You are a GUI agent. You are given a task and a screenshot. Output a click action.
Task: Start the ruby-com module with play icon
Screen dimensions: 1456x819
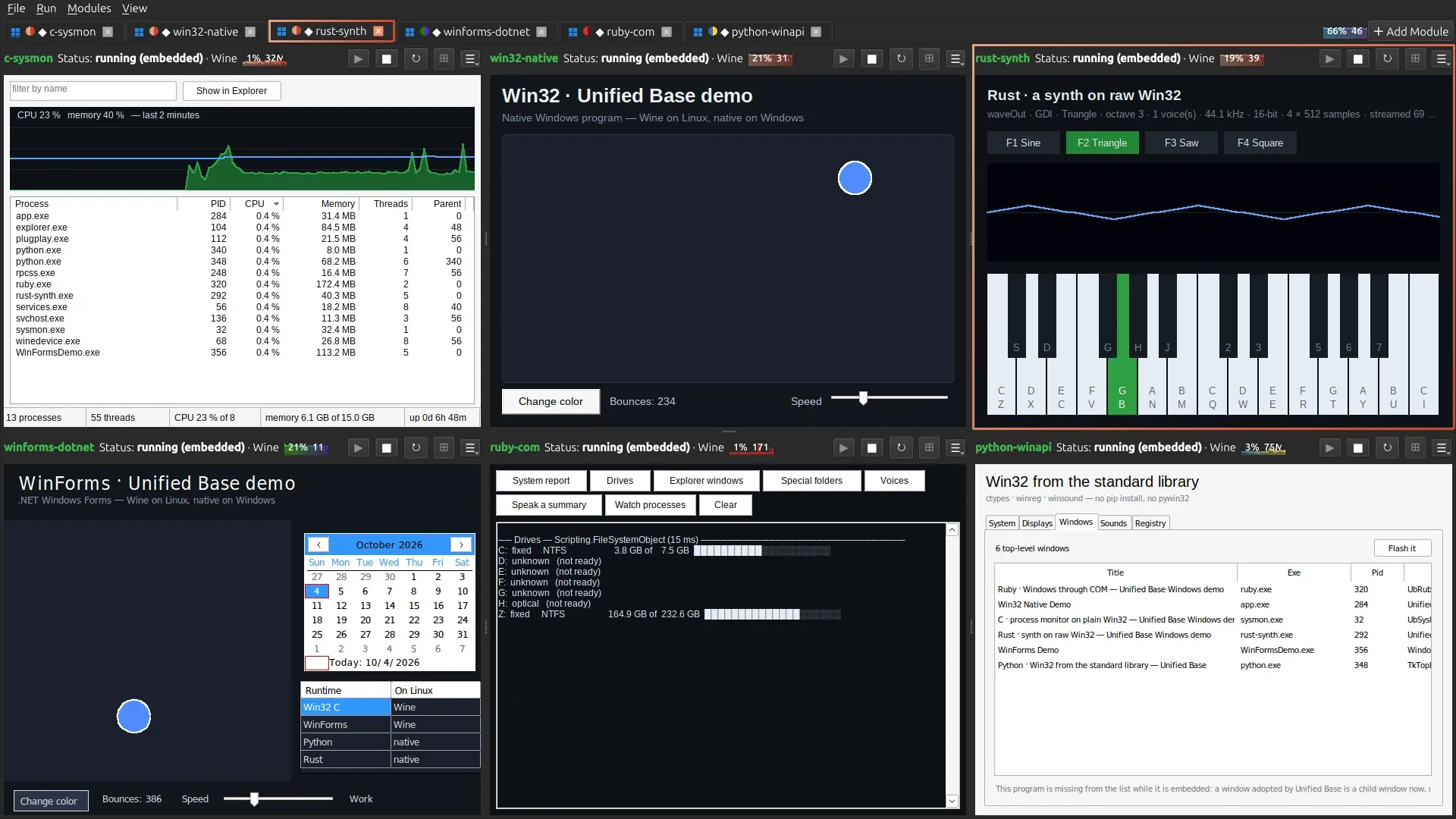click(x=843, y=447)
